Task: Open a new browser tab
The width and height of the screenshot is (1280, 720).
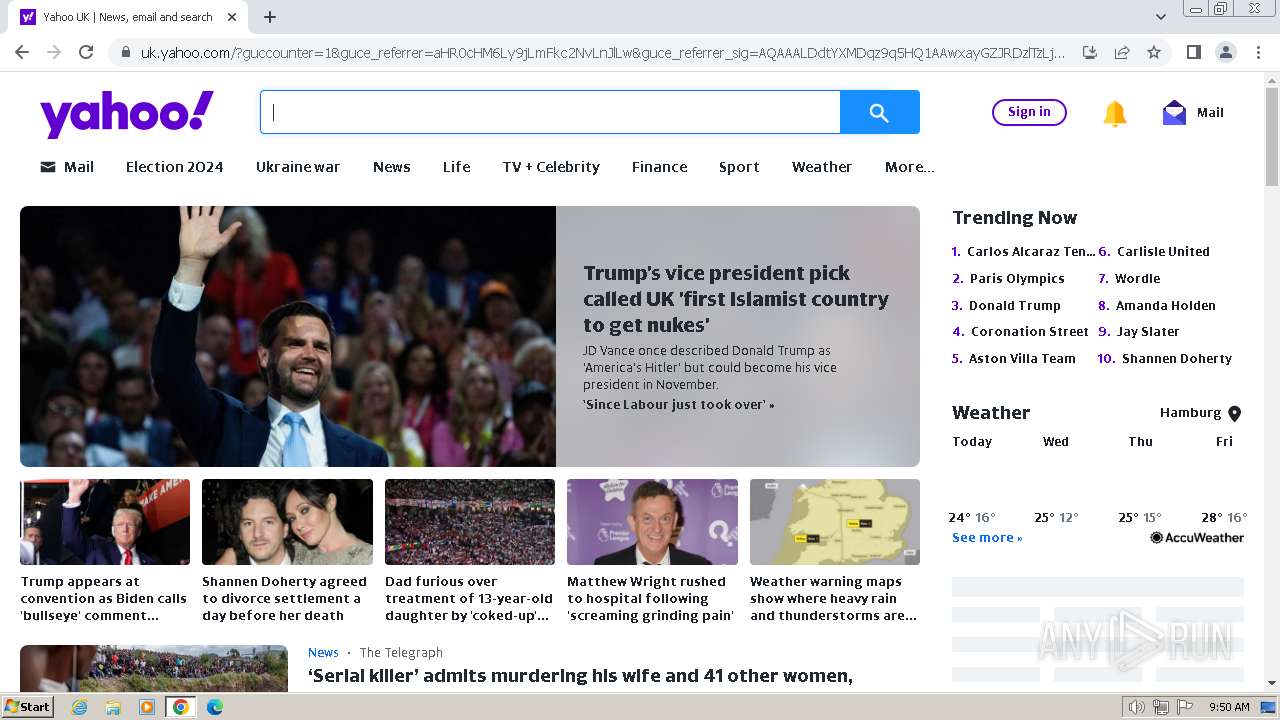Action: coord(270,17)
